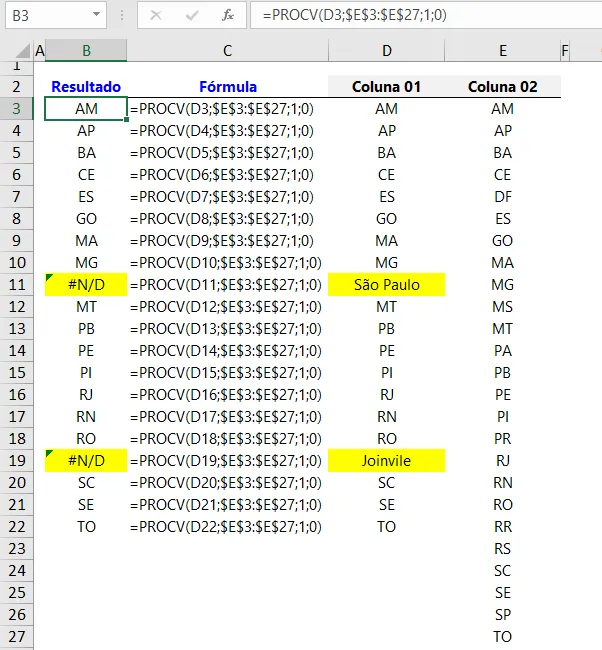This screenshot has height=650, width=602.
Task: Open the Insert Function fx icon
Action: click(x=228, y=15)
